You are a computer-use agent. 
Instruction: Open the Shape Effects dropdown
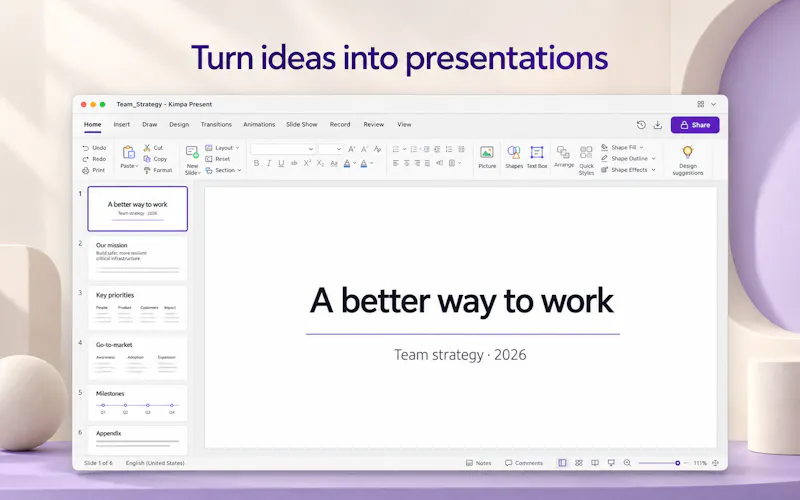pyautogui.click(x=628, y=170)
